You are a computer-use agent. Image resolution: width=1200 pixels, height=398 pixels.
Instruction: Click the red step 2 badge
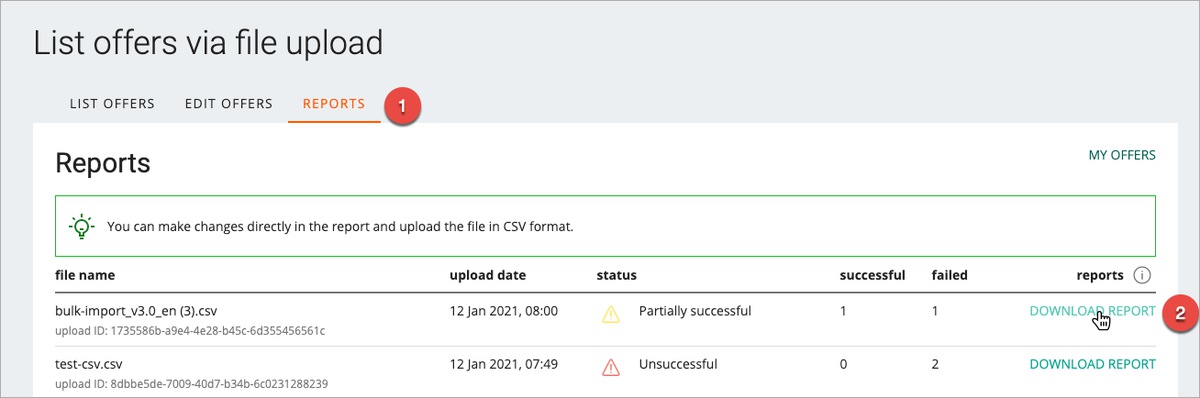click(1179, 312)
